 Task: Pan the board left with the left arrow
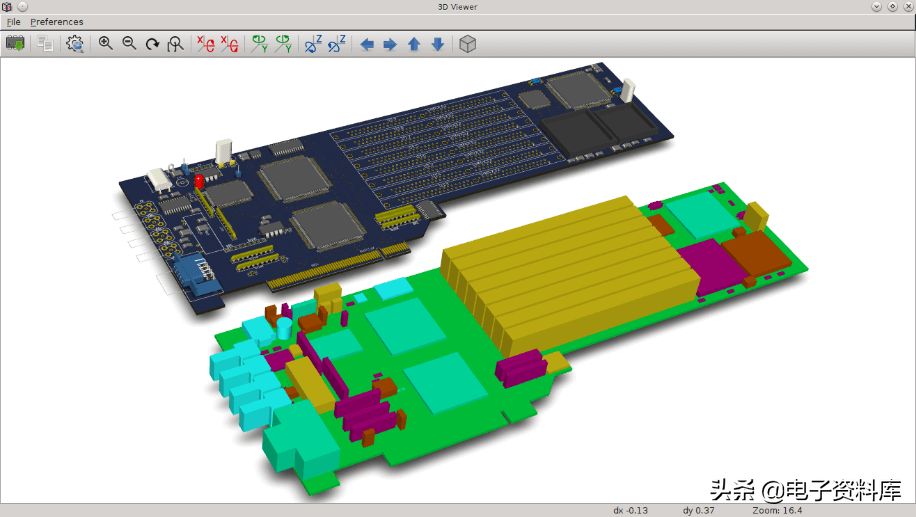point(367,44)
